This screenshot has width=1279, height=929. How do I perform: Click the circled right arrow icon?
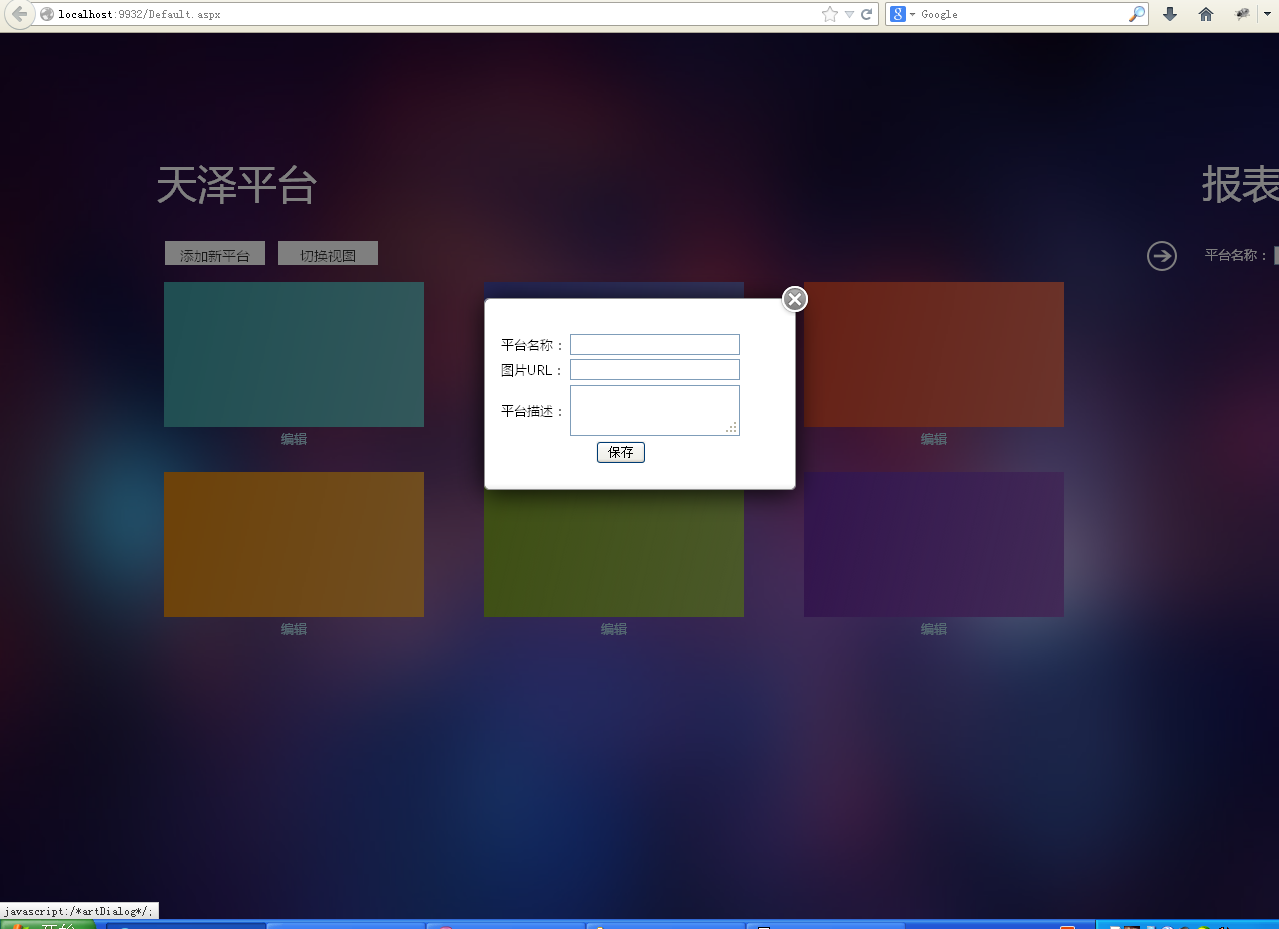click(x=1162, y=256)
